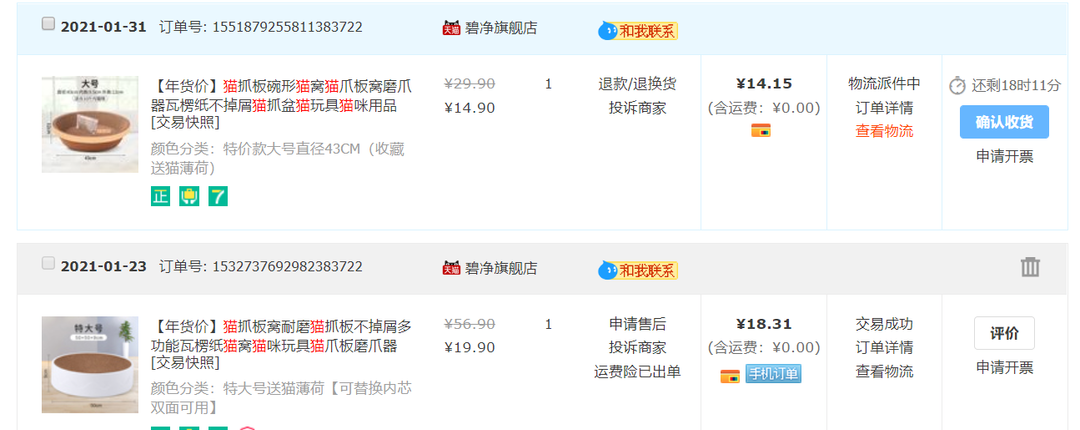
Task: Click the green 正 authenticity badge icon
Action: click(x=160, y=197)
